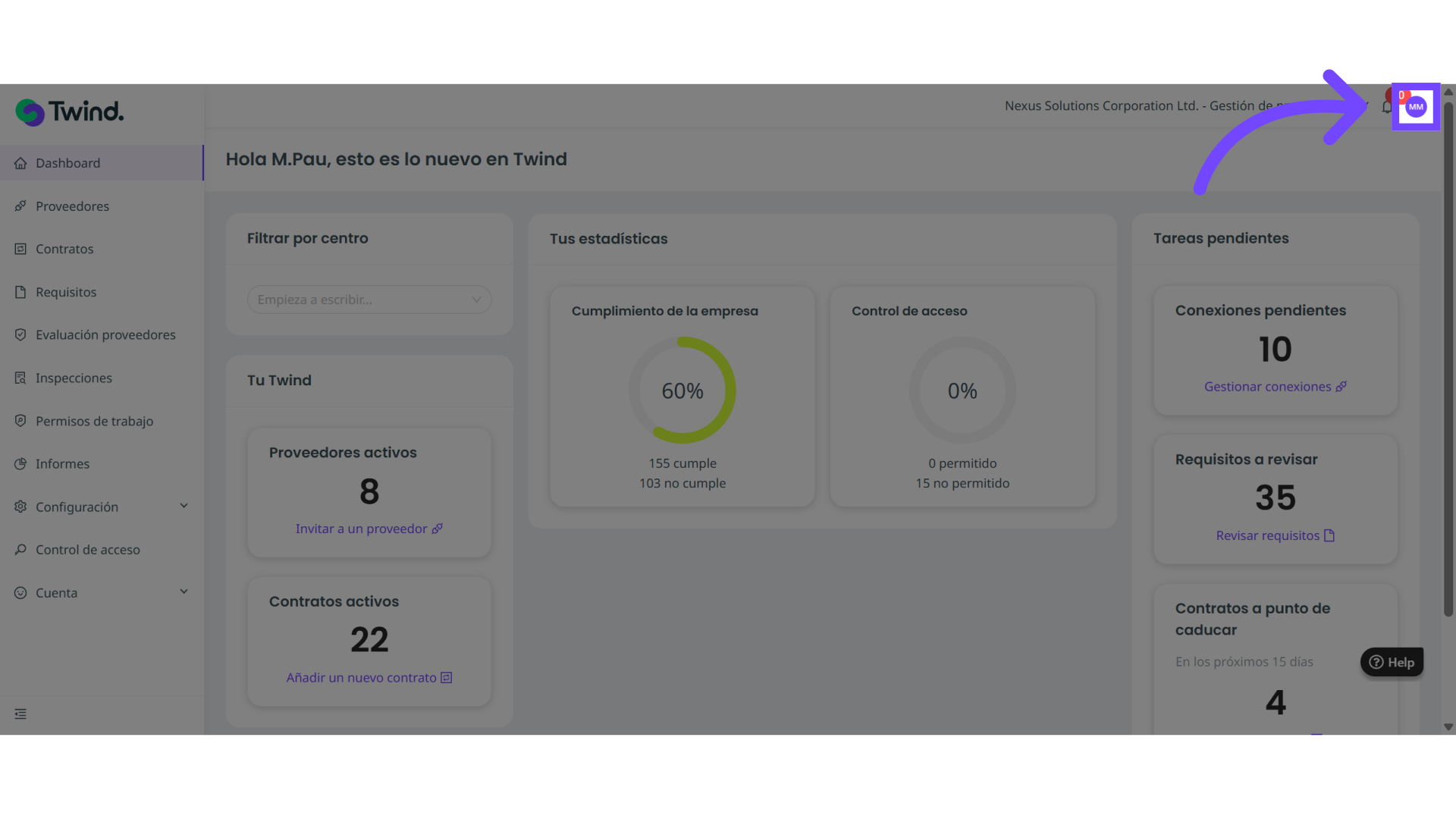The image size is (1456, 819).
Task: Open the Help chat widget
Action: (x=1392, y=662)
